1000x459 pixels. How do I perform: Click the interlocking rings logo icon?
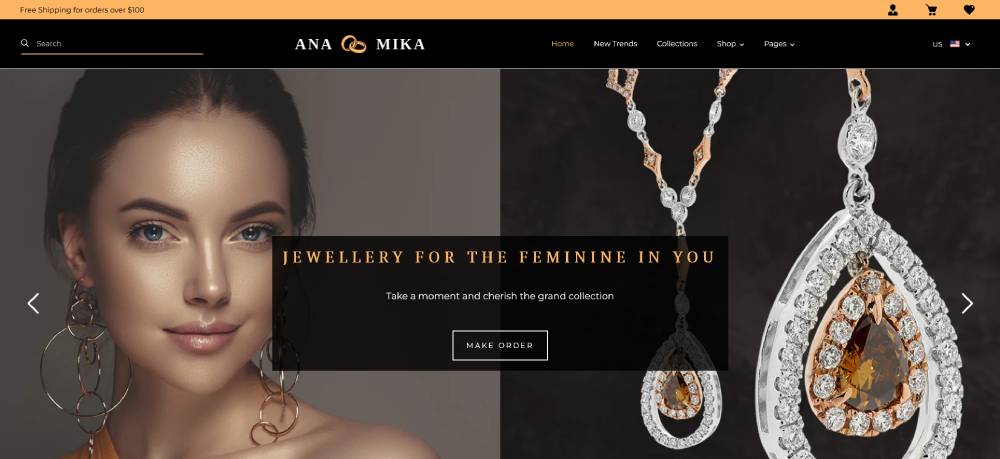coord(354,44)
